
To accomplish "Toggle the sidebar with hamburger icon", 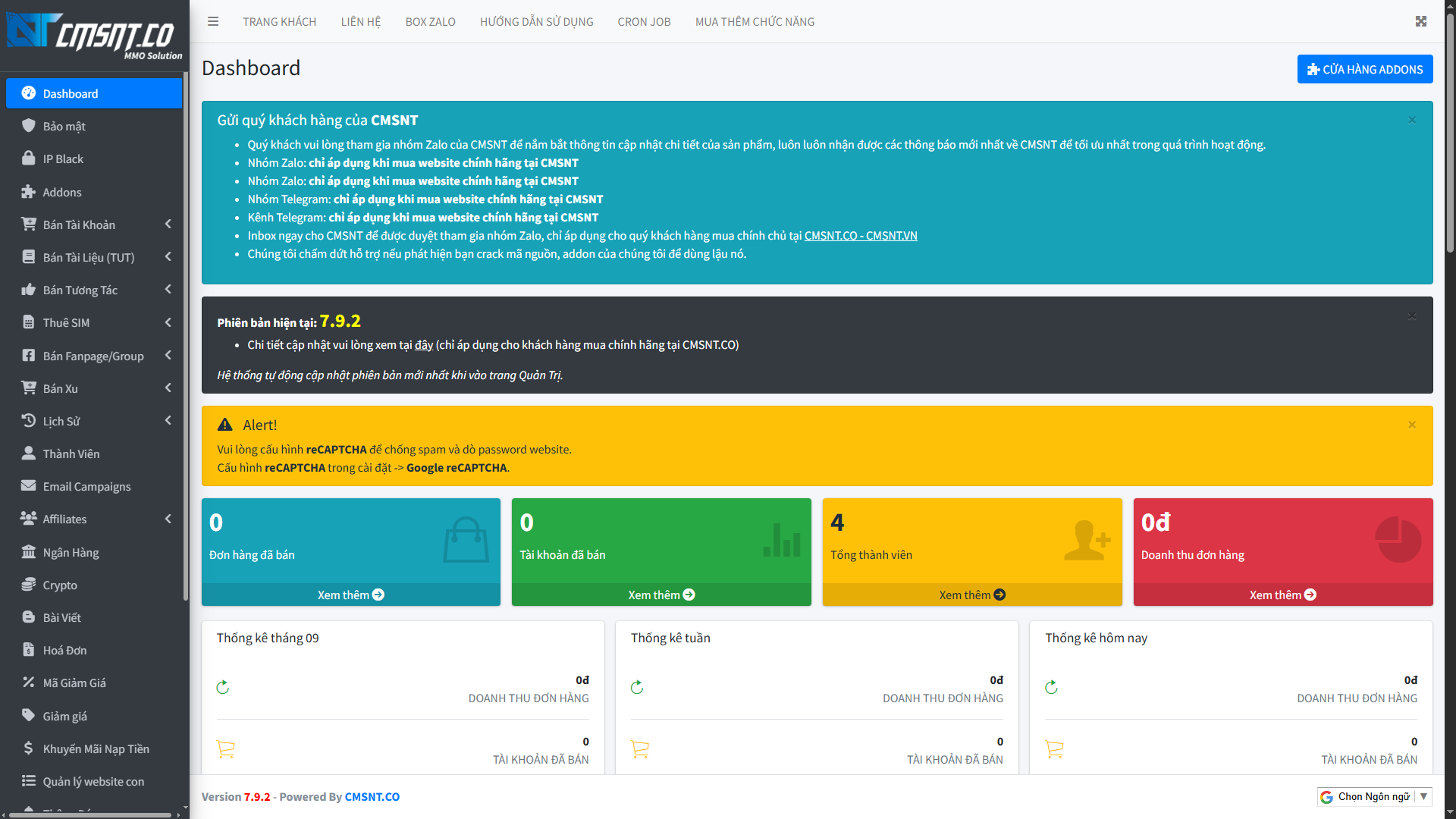I will click(213, 21).
